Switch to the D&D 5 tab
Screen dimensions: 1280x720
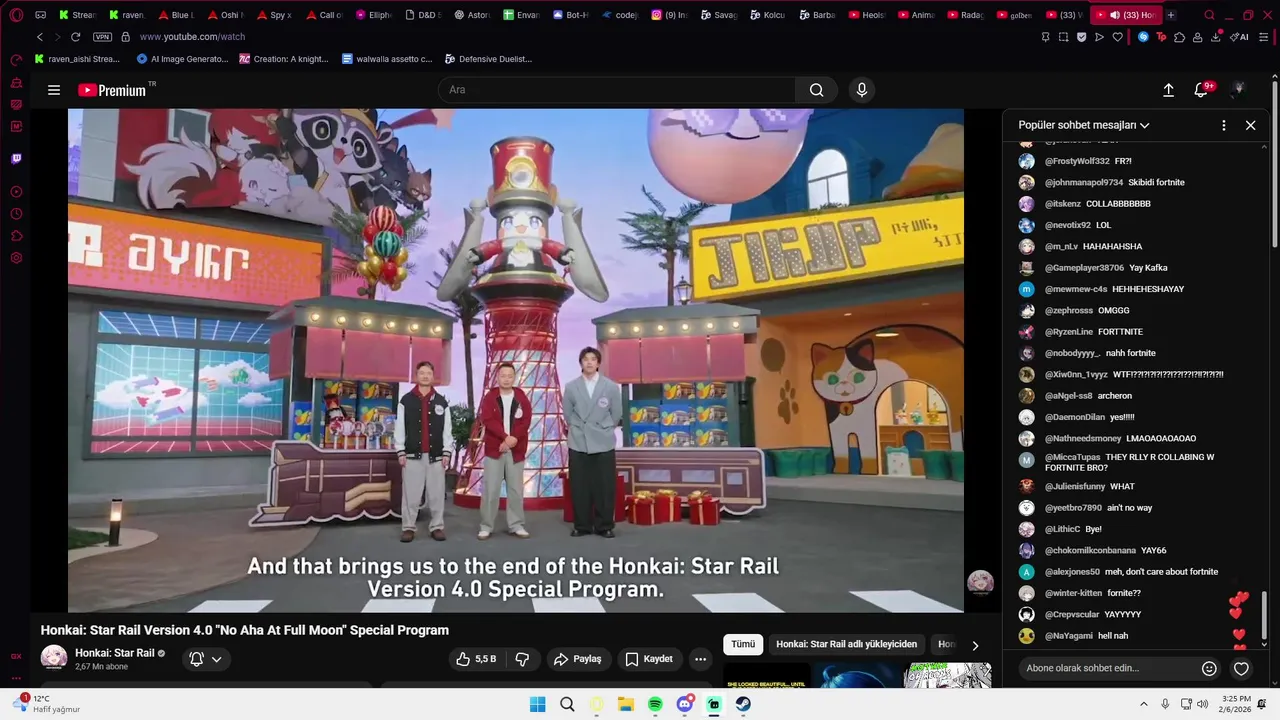click(423, 15)
